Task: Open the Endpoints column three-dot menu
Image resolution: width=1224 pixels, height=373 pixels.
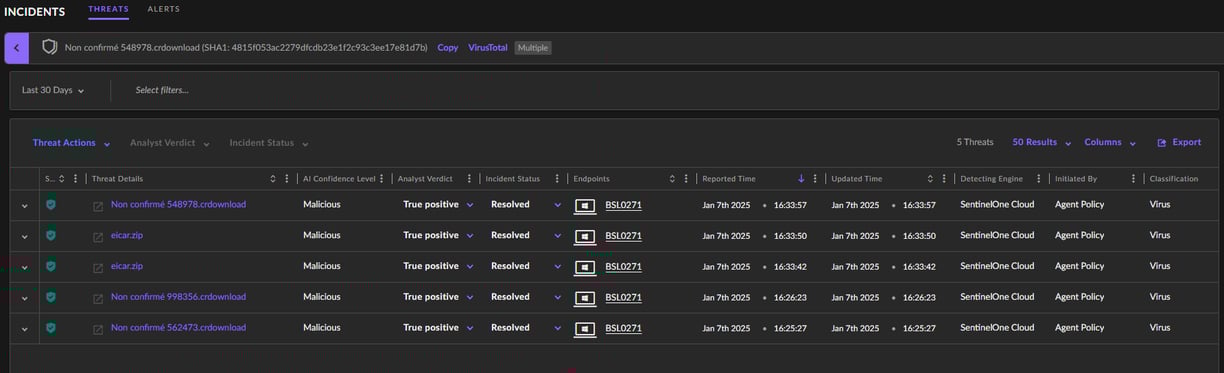Action: (686, 179)
